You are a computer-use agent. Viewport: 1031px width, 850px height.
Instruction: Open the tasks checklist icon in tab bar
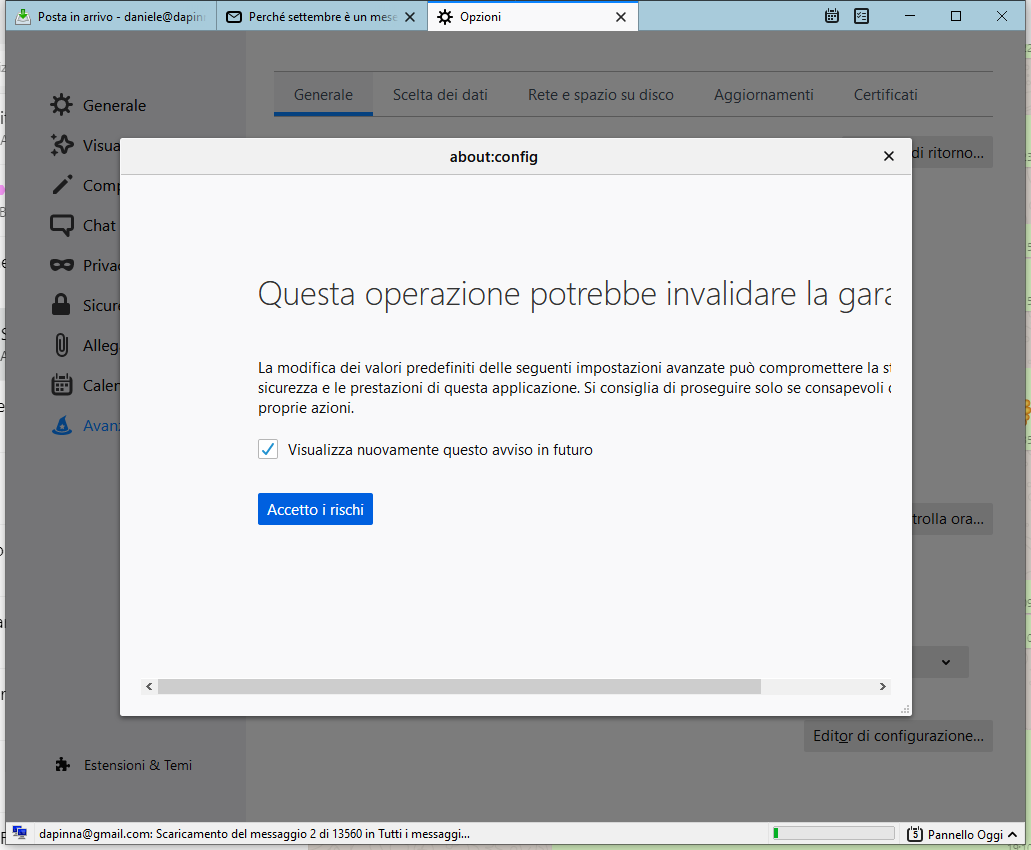[x=862, y=16]
